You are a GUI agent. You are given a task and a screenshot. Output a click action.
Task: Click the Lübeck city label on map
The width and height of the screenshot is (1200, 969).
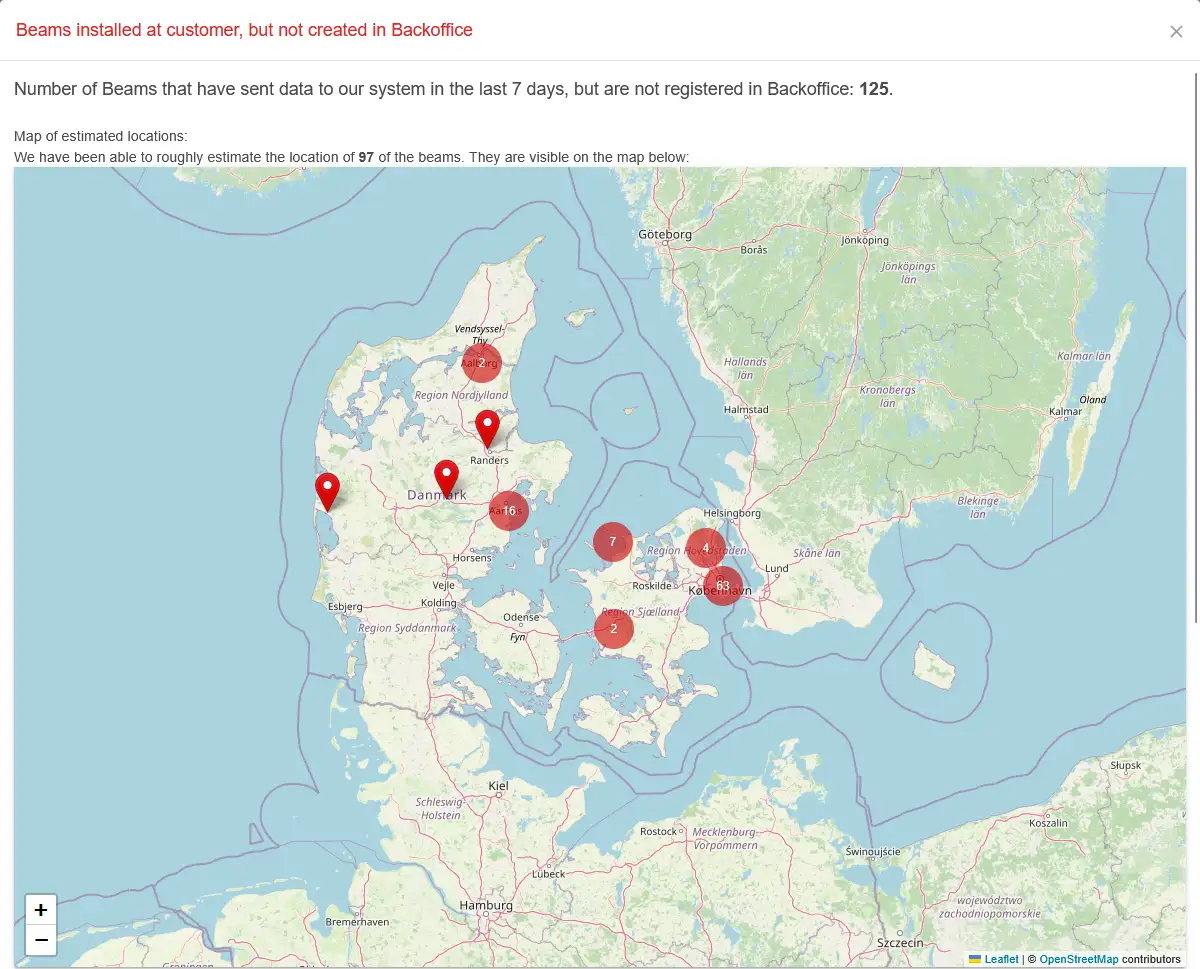pyautogui.click(x=549, y=873)
